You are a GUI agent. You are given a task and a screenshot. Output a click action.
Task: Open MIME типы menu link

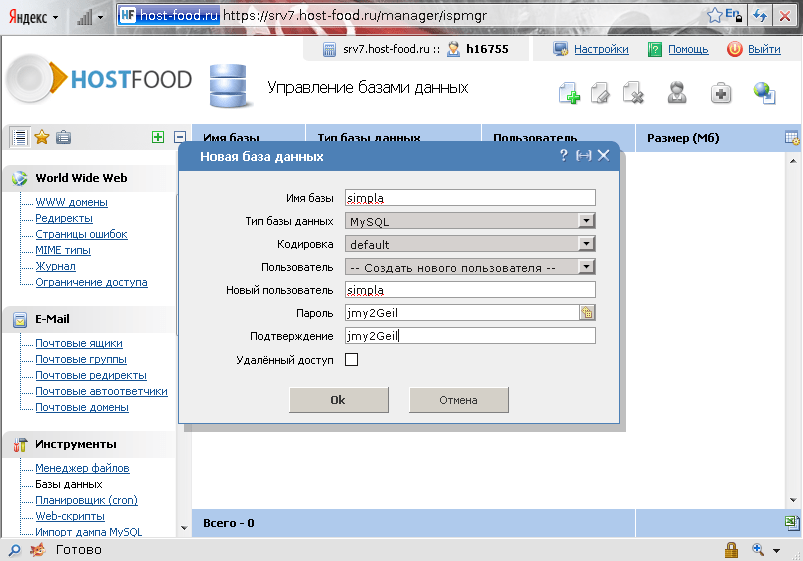pos(62,250)
